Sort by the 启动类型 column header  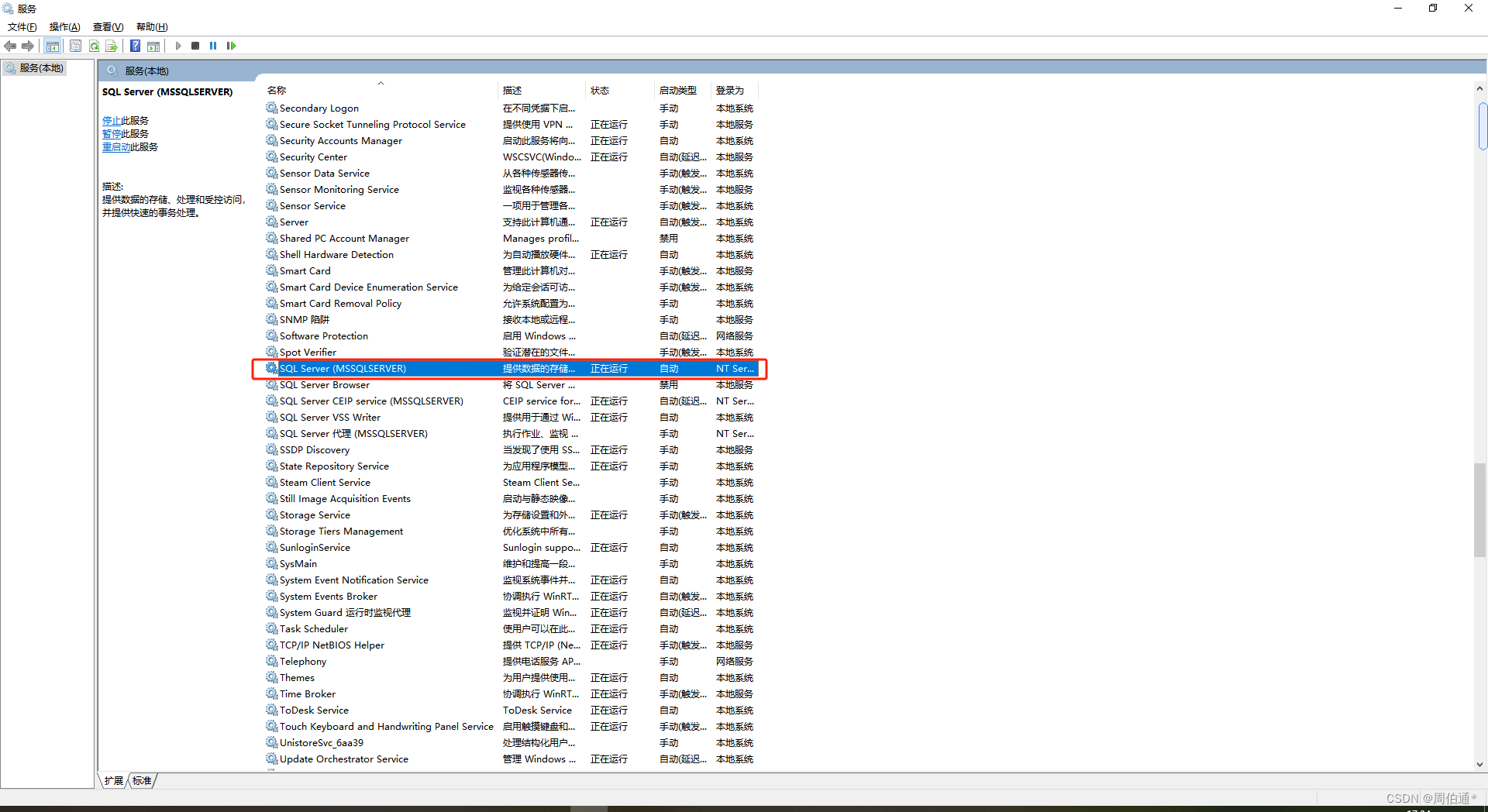[684, 91]
